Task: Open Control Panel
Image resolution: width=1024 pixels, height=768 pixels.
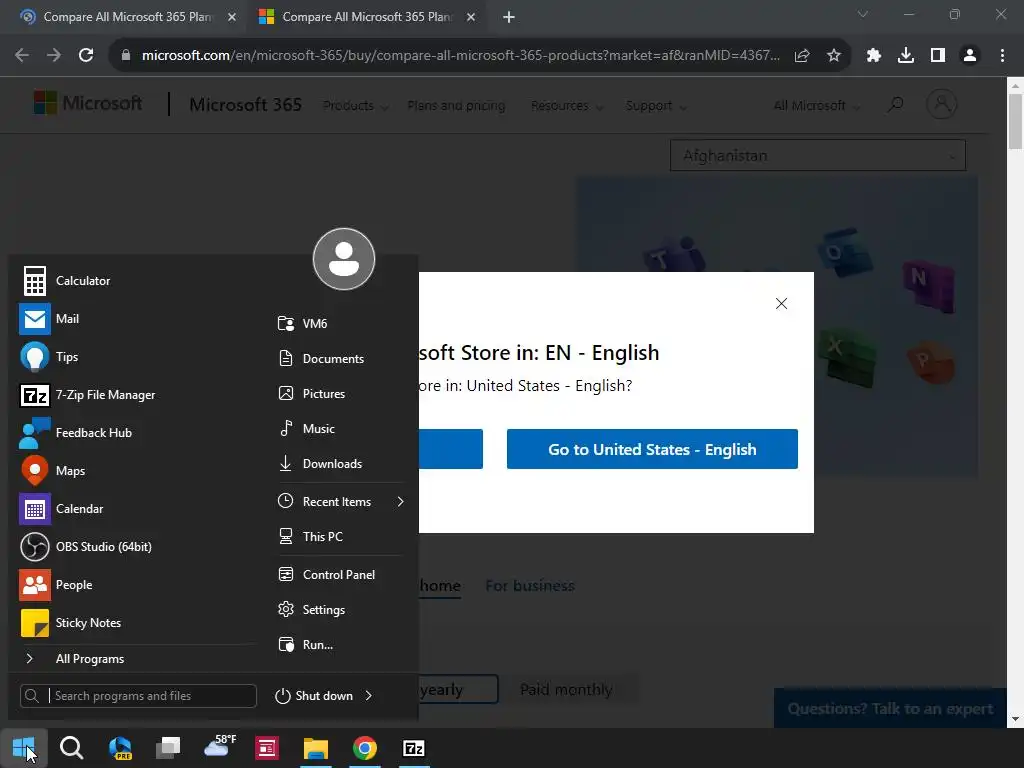Action: click(x=327, y=575)
